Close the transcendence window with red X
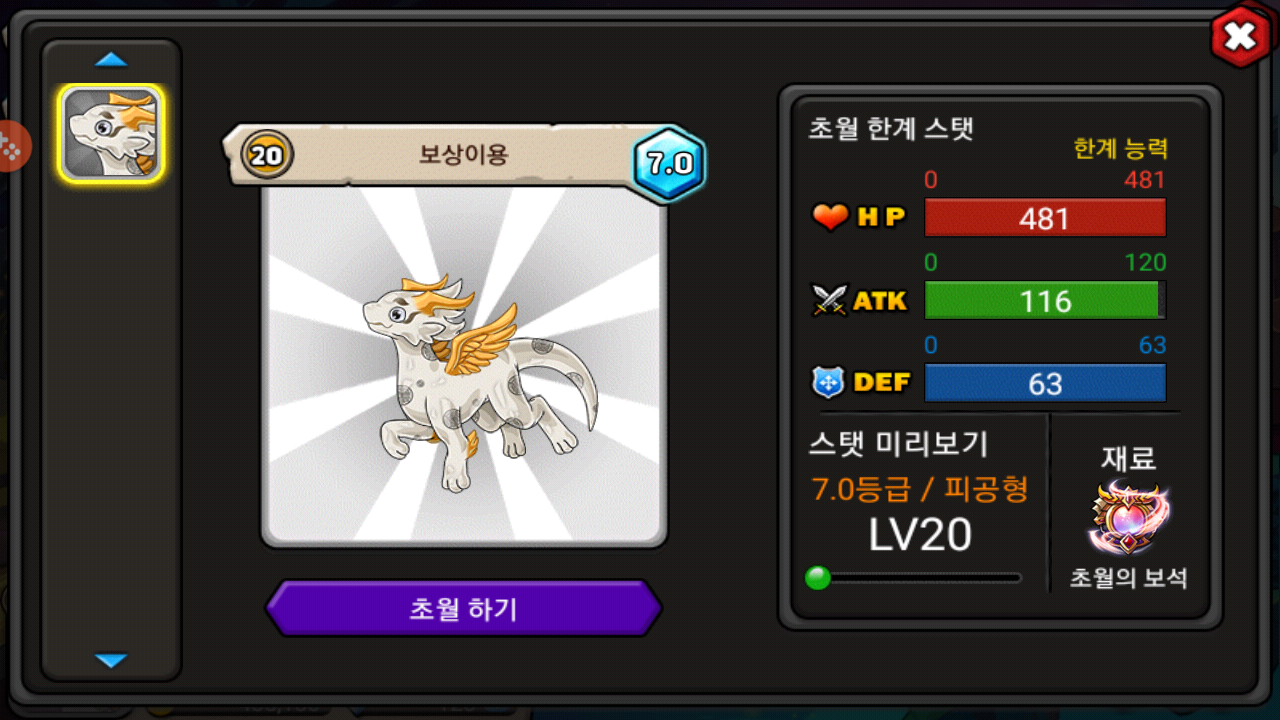Image resolution: width=1280 pixels, height=720 pixels. (1240, 38)
